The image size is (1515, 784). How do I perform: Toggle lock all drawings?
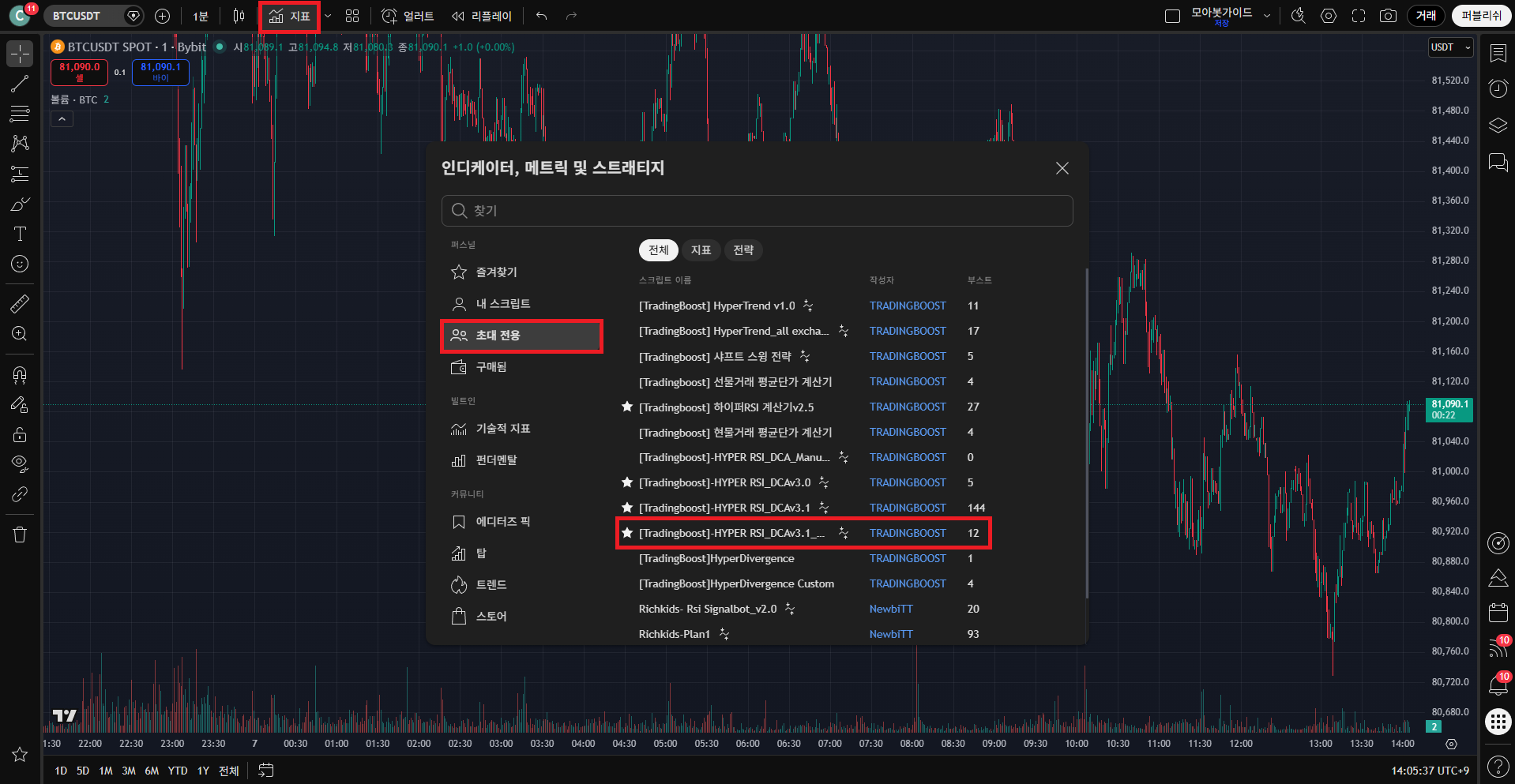(20, 434)
